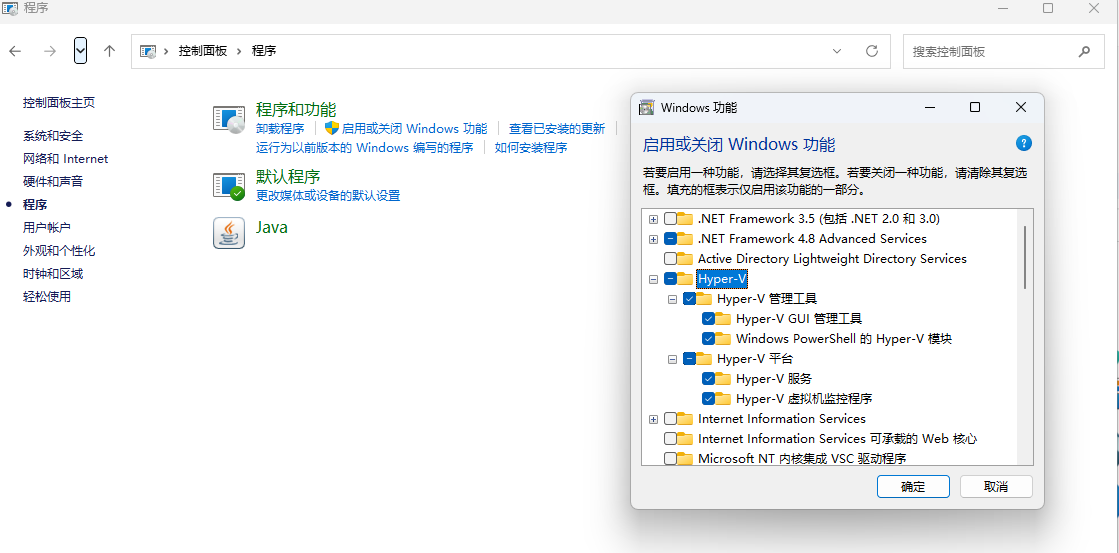Open 用户帐户 category in sidebar

[47, 228]
